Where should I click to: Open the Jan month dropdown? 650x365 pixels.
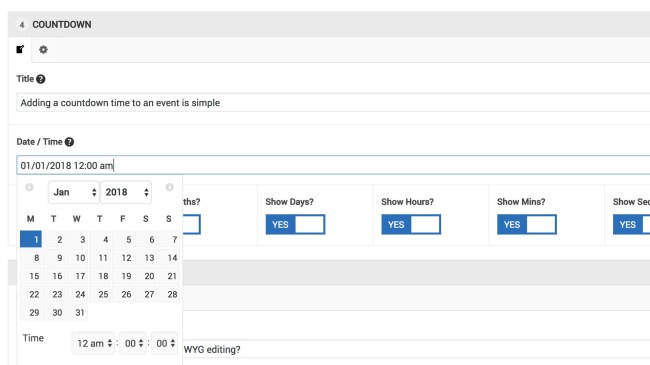[74, 192]
